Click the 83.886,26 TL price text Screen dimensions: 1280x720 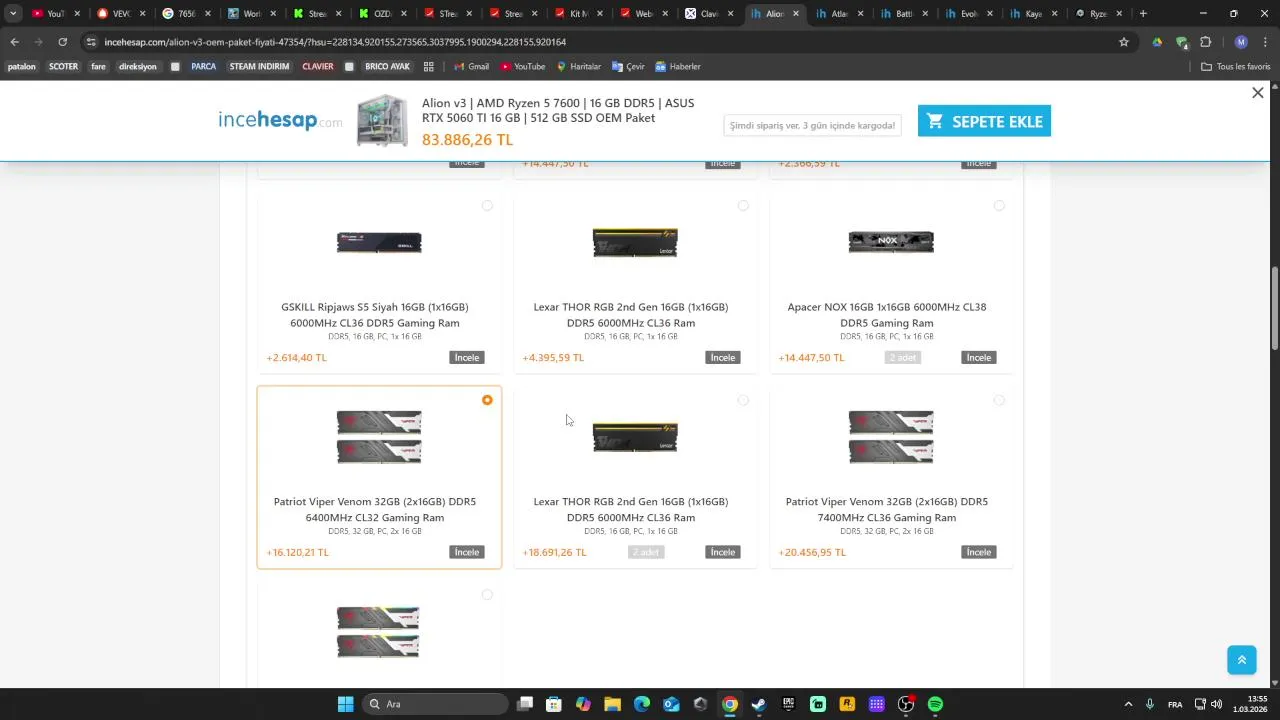(467, 140)
